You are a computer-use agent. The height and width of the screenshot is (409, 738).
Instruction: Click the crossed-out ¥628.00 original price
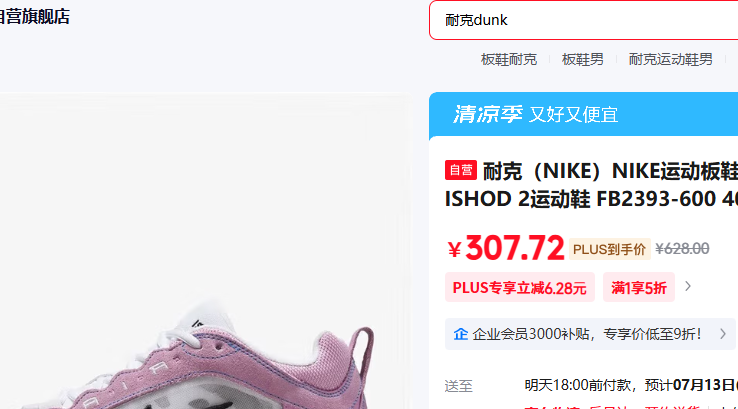coord(682,249)
